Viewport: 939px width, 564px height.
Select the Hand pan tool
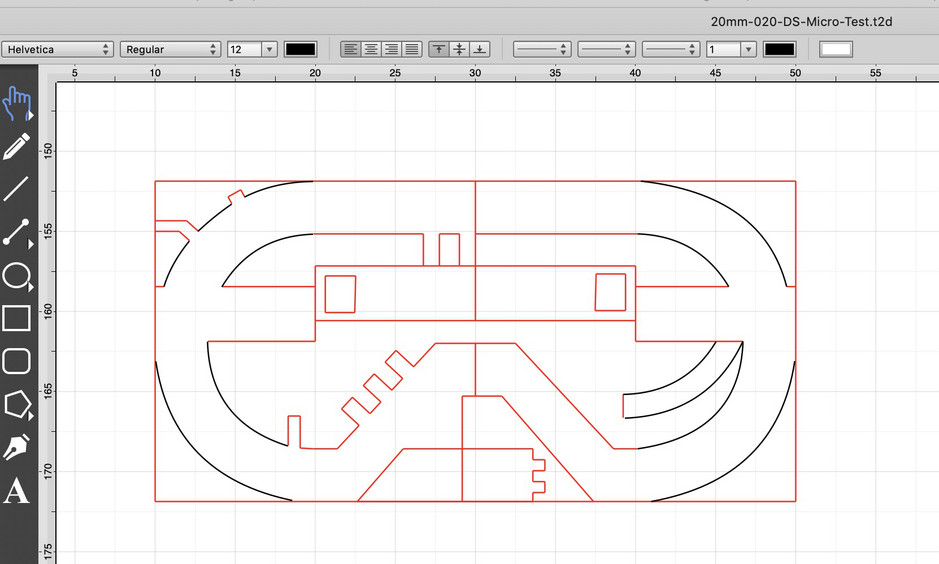tap(17, 103)
